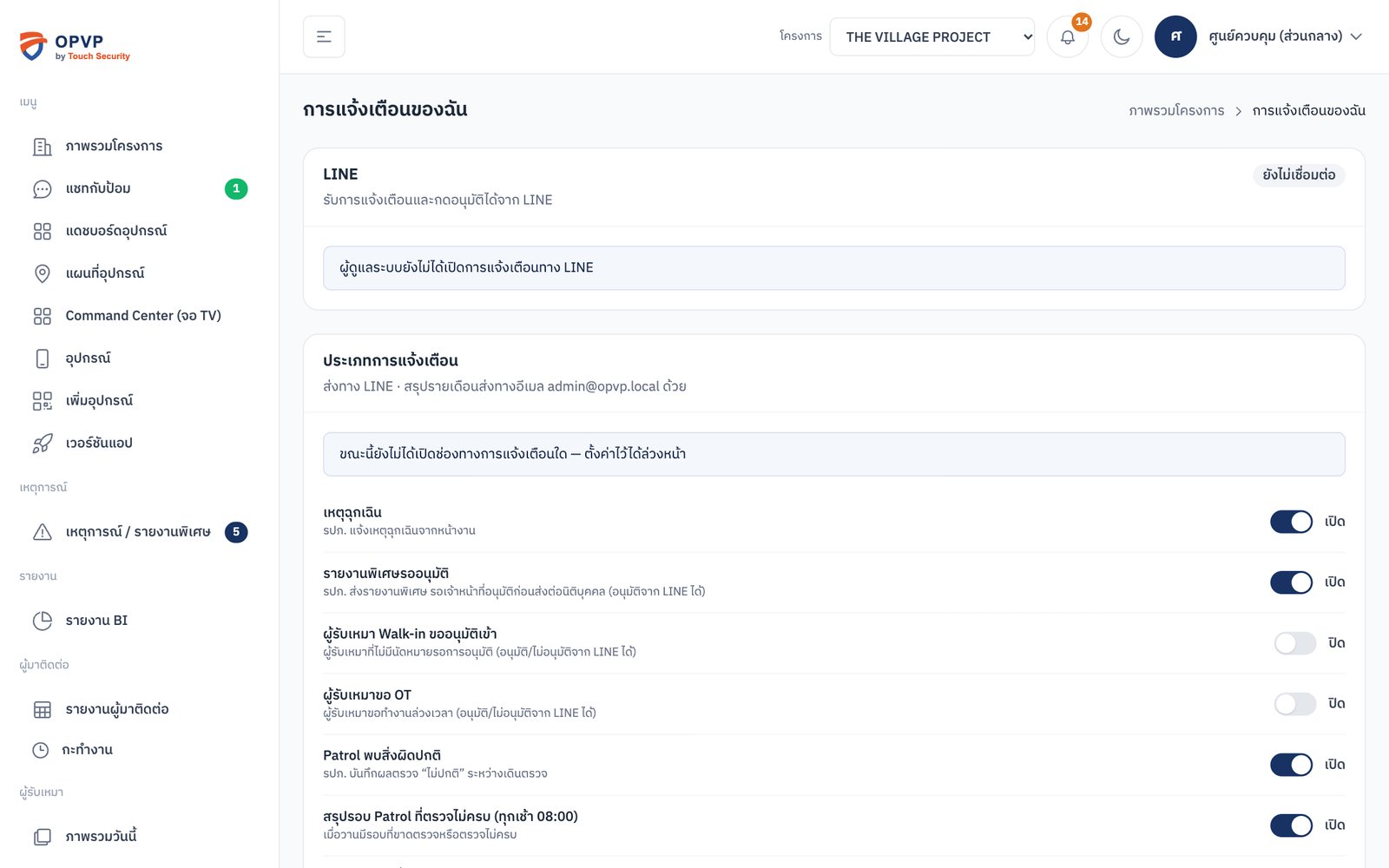Disable the เหตุฉุกเฉิน notification toggle
Image resolution: width=1389 pixels, height=868 pixels.
click(x=1291, y=522)
